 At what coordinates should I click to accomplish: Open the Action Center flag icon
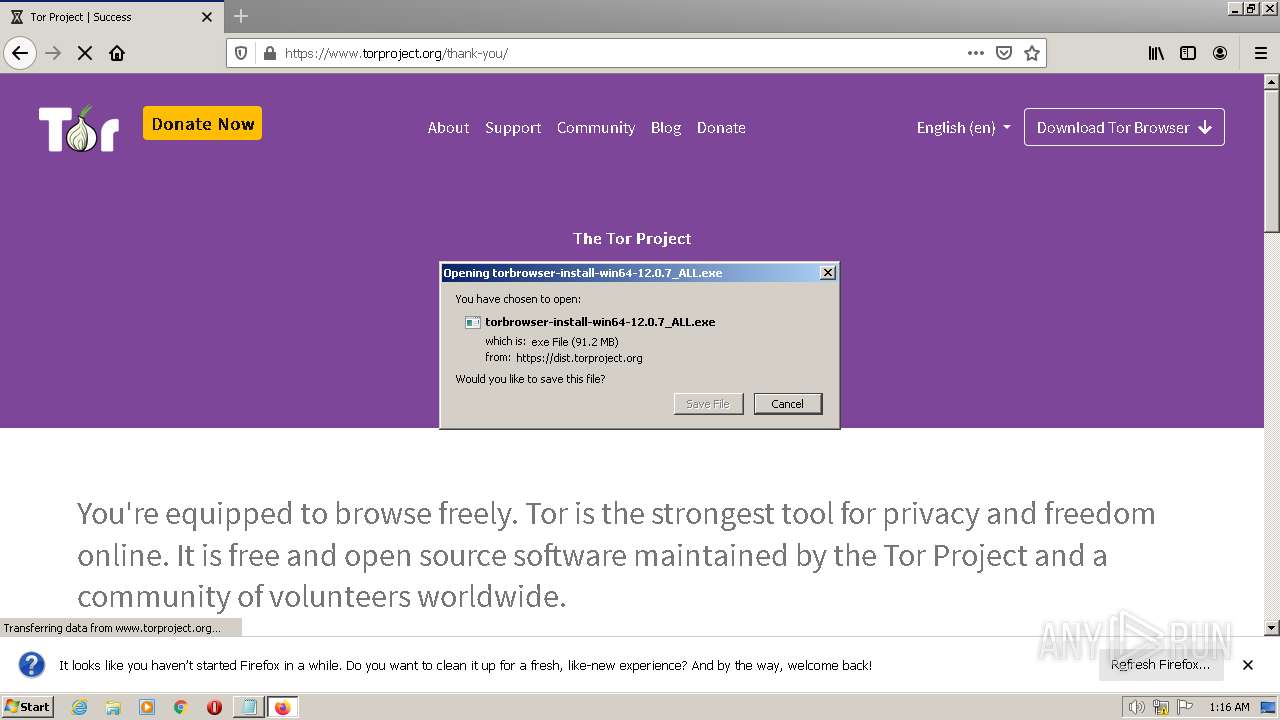1185,707
